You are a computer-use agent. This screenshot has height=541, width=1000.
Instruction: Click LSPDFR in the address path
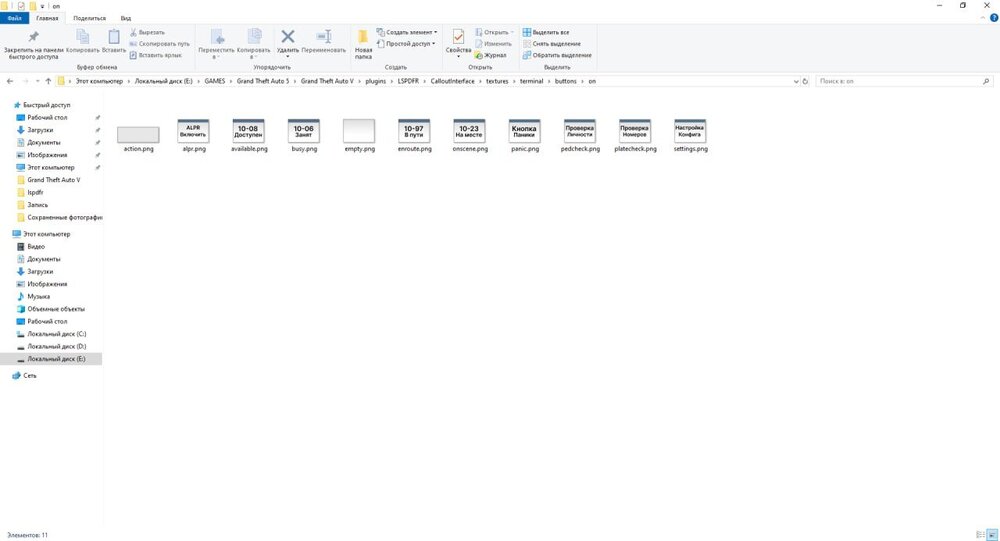(x=408, y=81)
